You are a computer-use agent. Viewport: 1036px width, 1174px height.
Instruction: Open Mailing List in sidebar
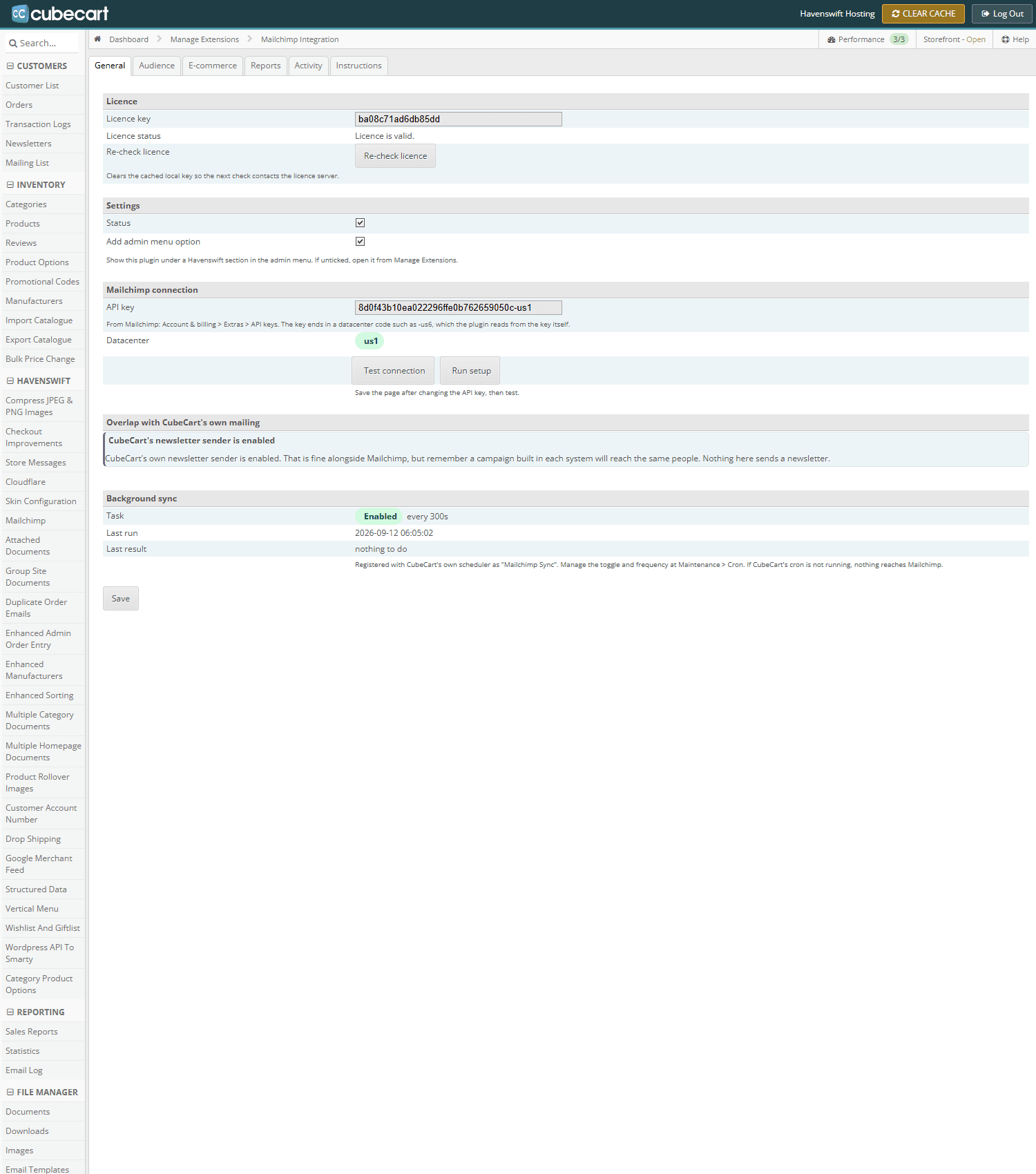(x=27, y=163)
